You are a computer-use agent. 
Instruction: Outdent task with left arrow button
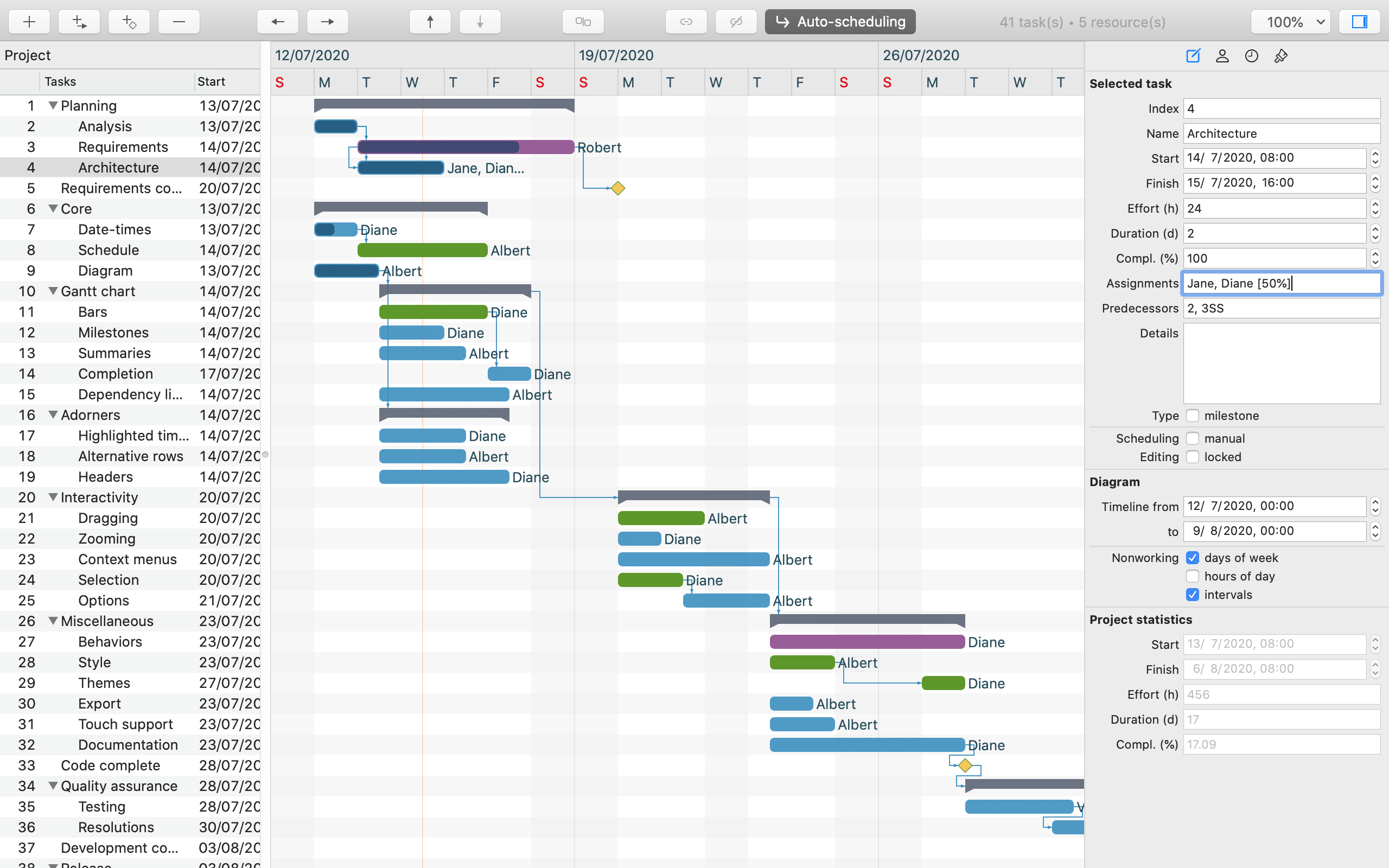coord(278,22)
